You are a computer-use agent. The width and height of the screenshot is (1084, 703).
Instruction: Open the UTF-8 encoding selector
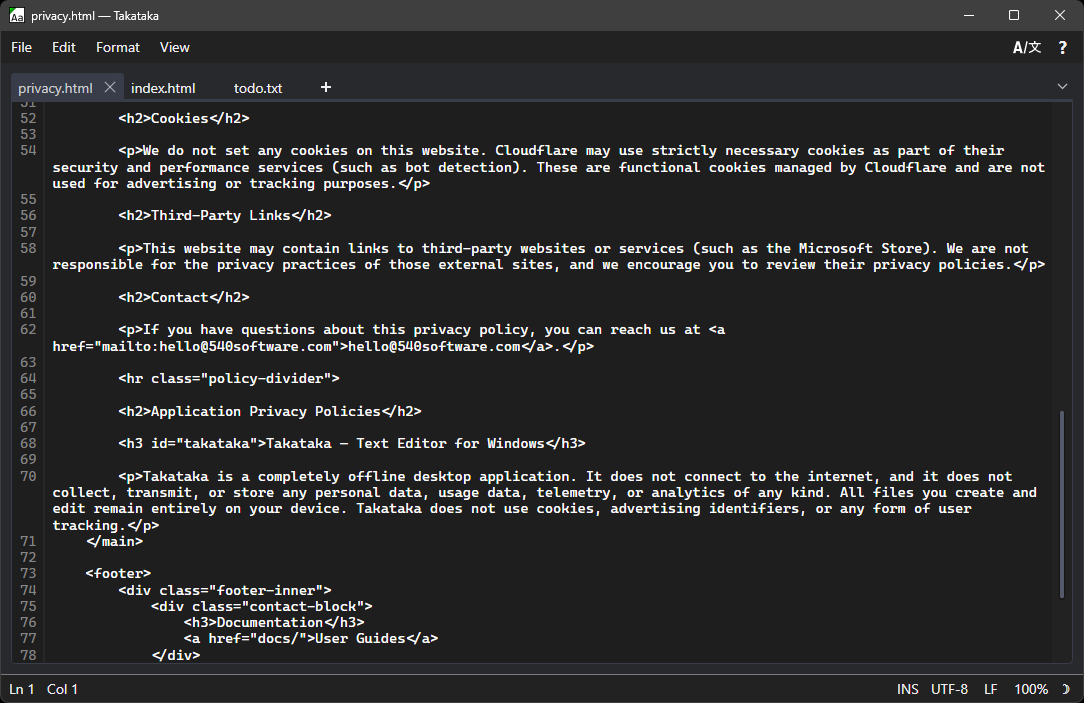pyautogui.click(x=949, y=689)
